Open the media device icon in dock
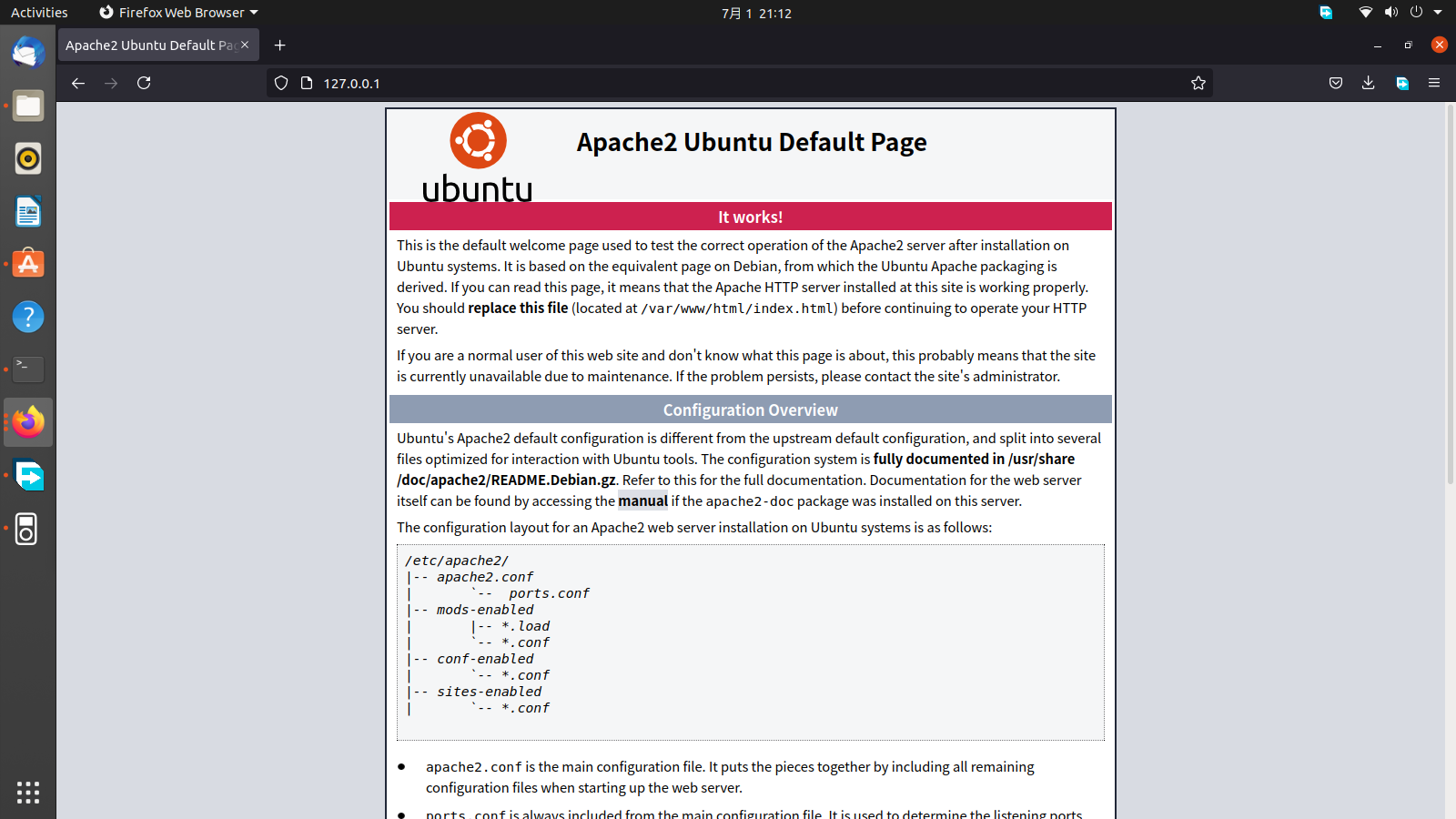Image resolution: width=1456 pixels, height=819 pixels. coord(28,529)
